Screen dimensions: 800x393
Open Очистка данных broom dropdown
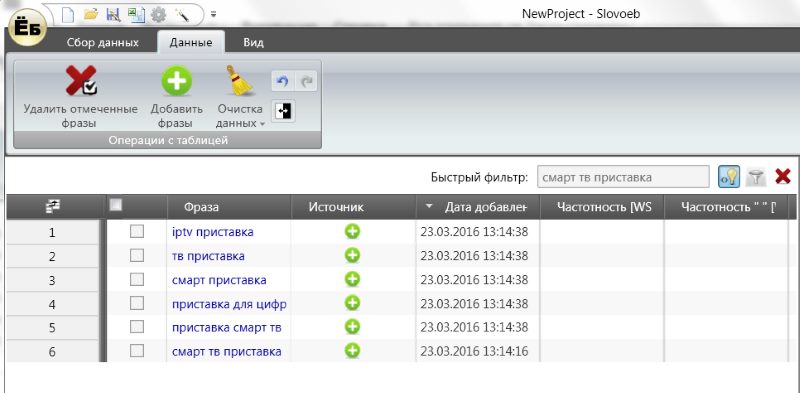tap(240, 97)
